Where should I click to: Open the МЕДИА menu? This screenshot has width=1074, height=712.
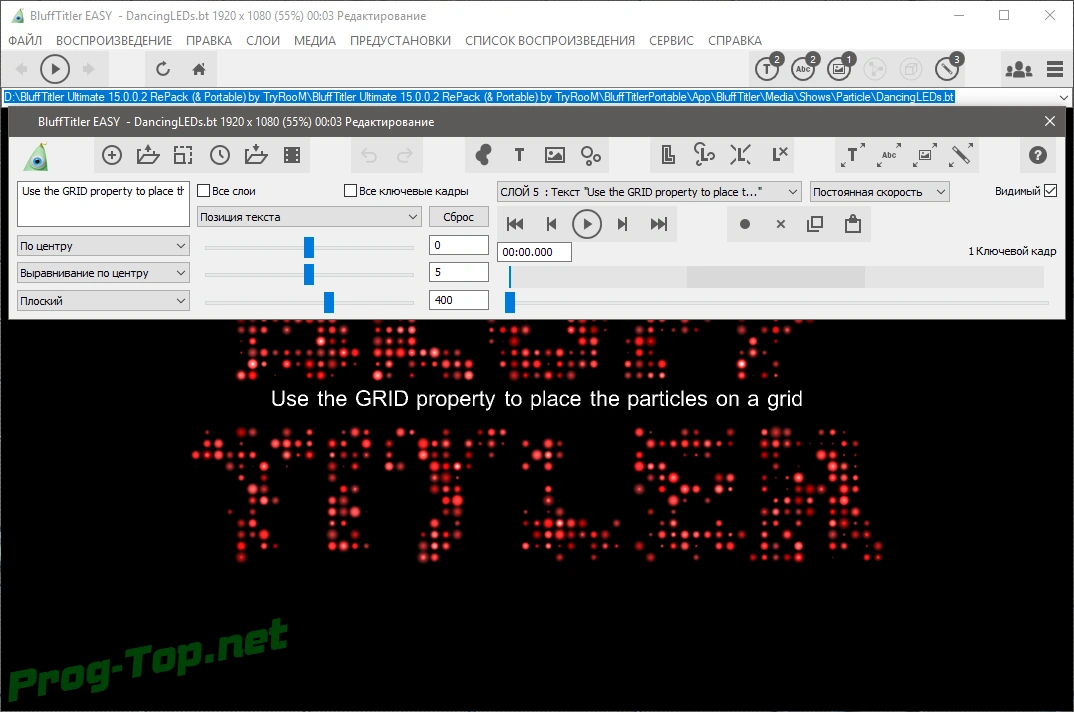pos(314,40)
